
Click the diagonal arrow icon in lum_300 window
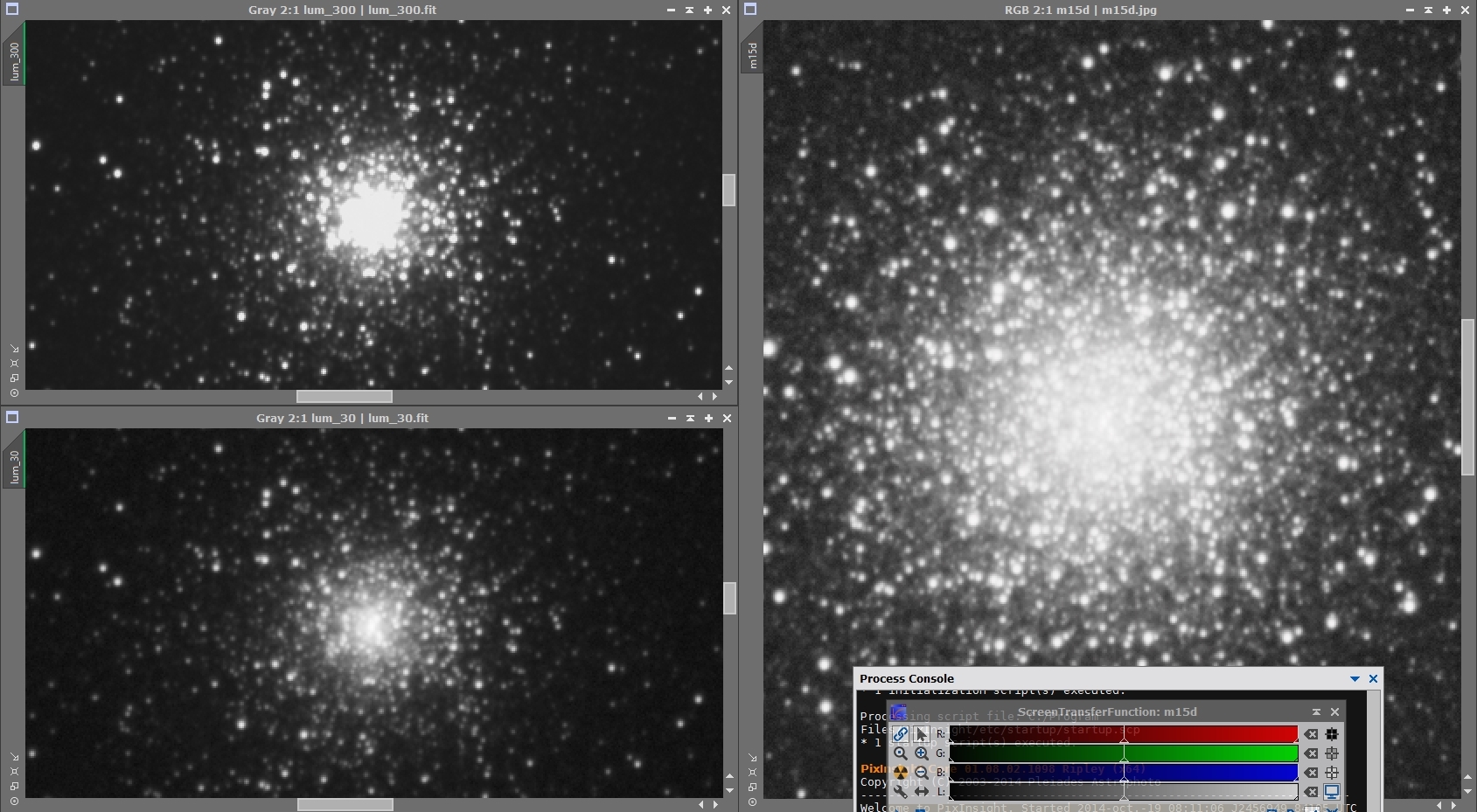pos(14,348)
